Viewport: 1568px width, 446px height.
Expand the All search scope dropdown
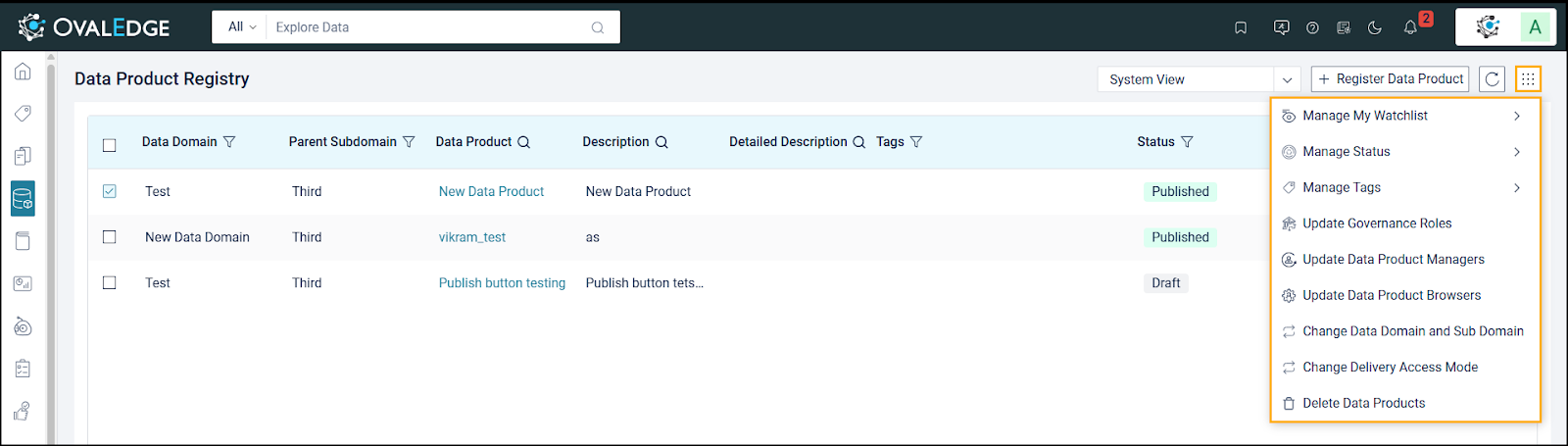click(x=241, y=27)
